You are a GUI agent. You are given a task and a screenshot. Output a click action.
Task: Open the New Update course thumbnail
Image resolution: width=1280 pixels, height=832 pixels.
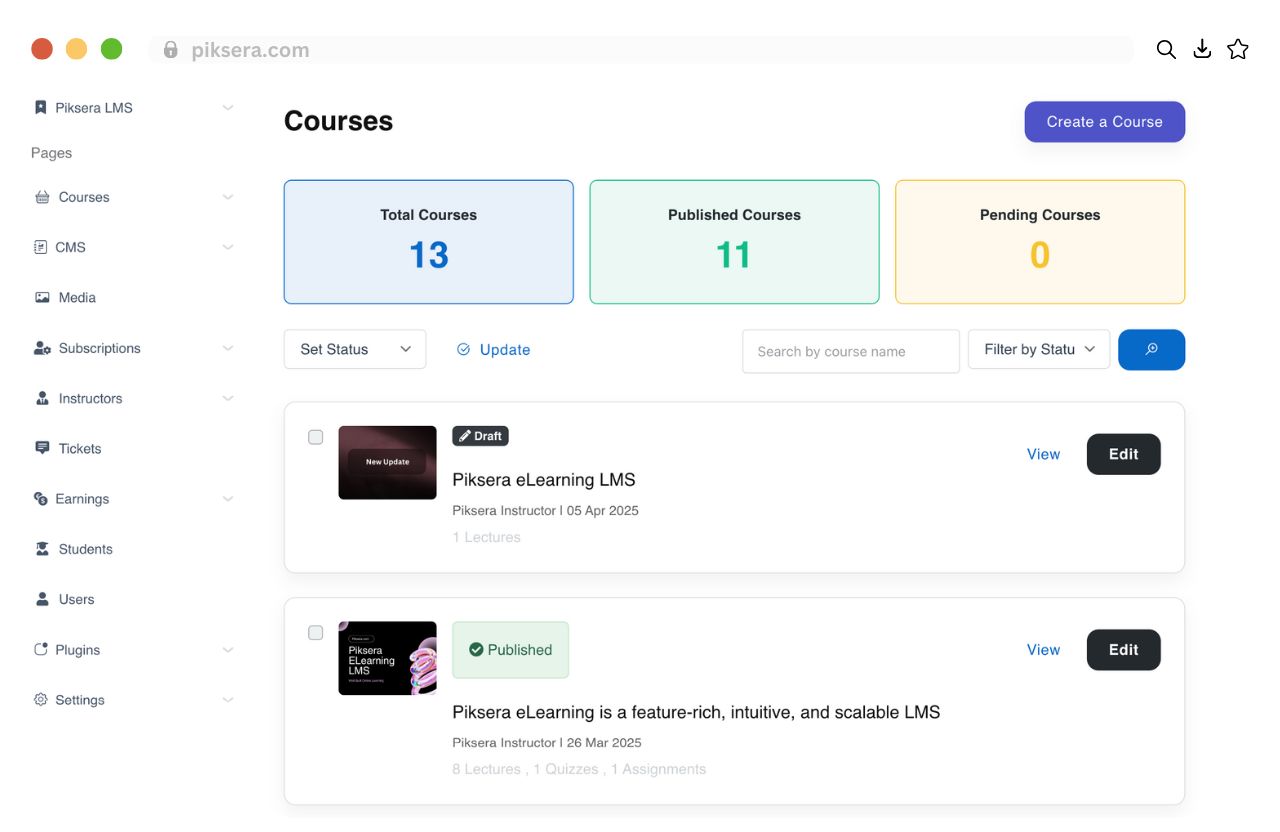pyautogui.click(x=387, y=463)
